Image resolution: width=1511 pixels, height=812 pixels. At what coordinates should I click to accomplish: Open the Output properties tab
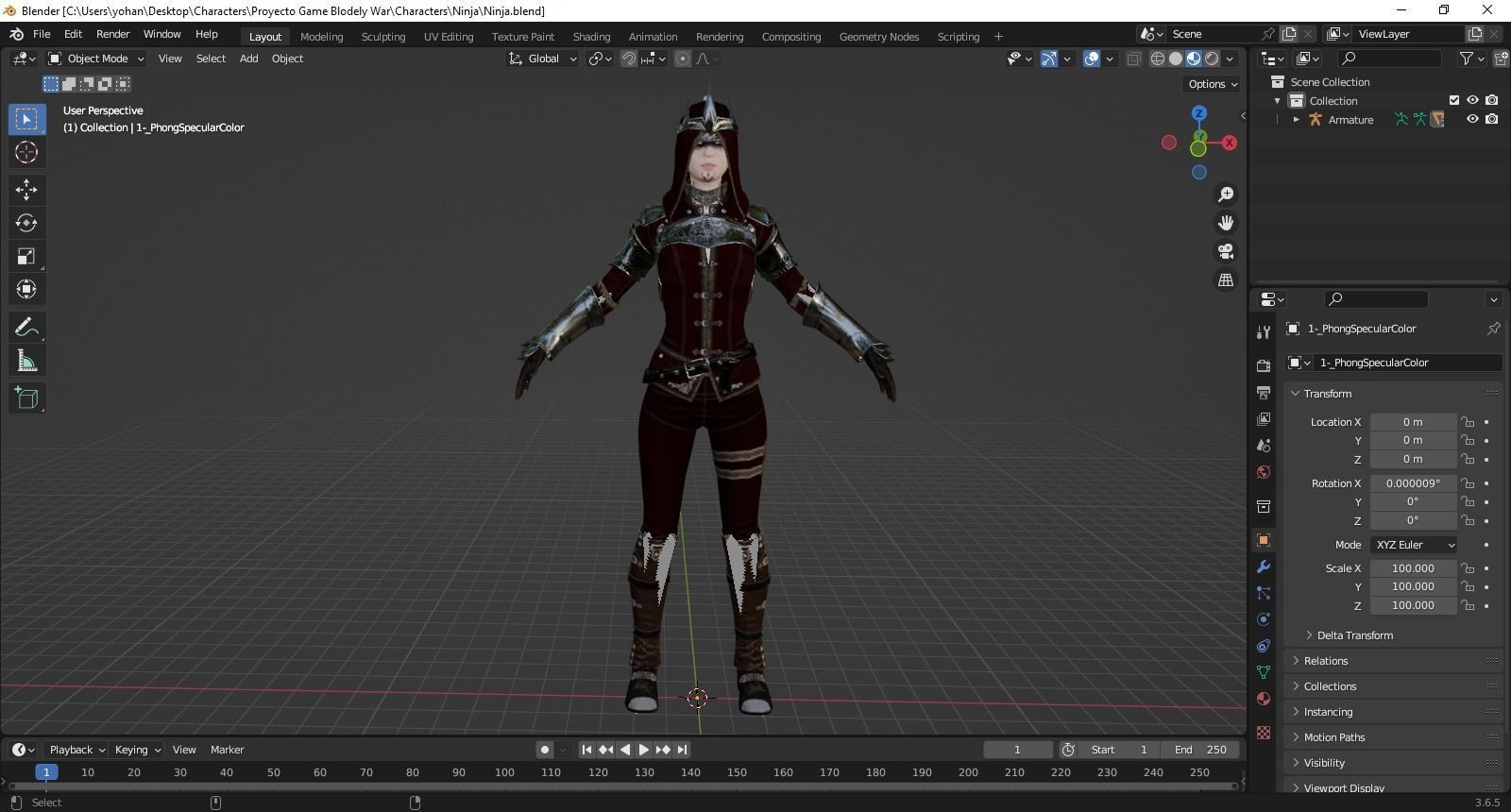click(1264, 392)
